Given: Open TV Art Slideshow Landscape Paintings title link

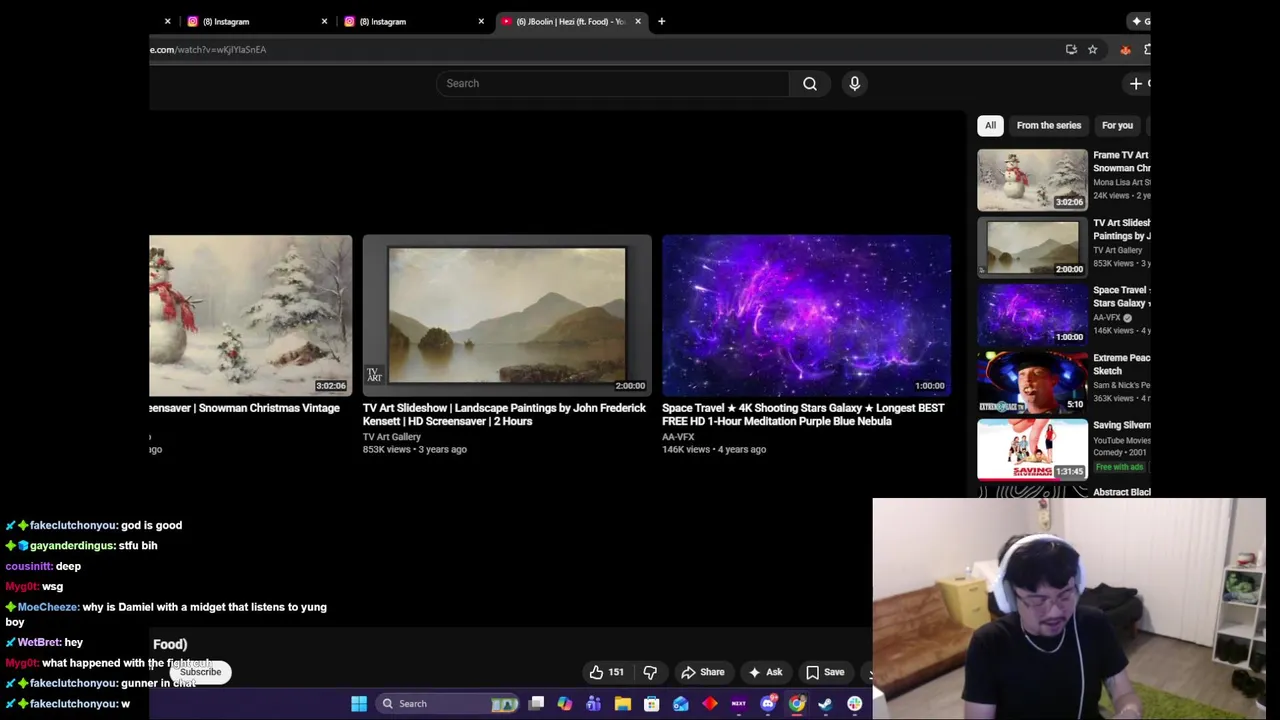Looking at the screenshot, I should point(504,415).
